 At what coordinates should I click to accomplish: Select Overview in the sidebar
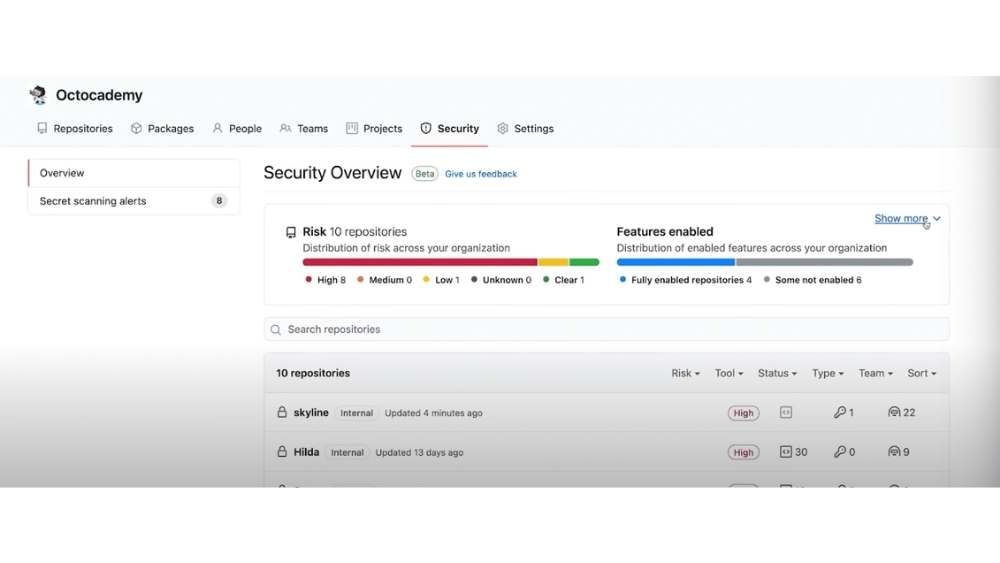pyautogui.click(x=134, y=173)
